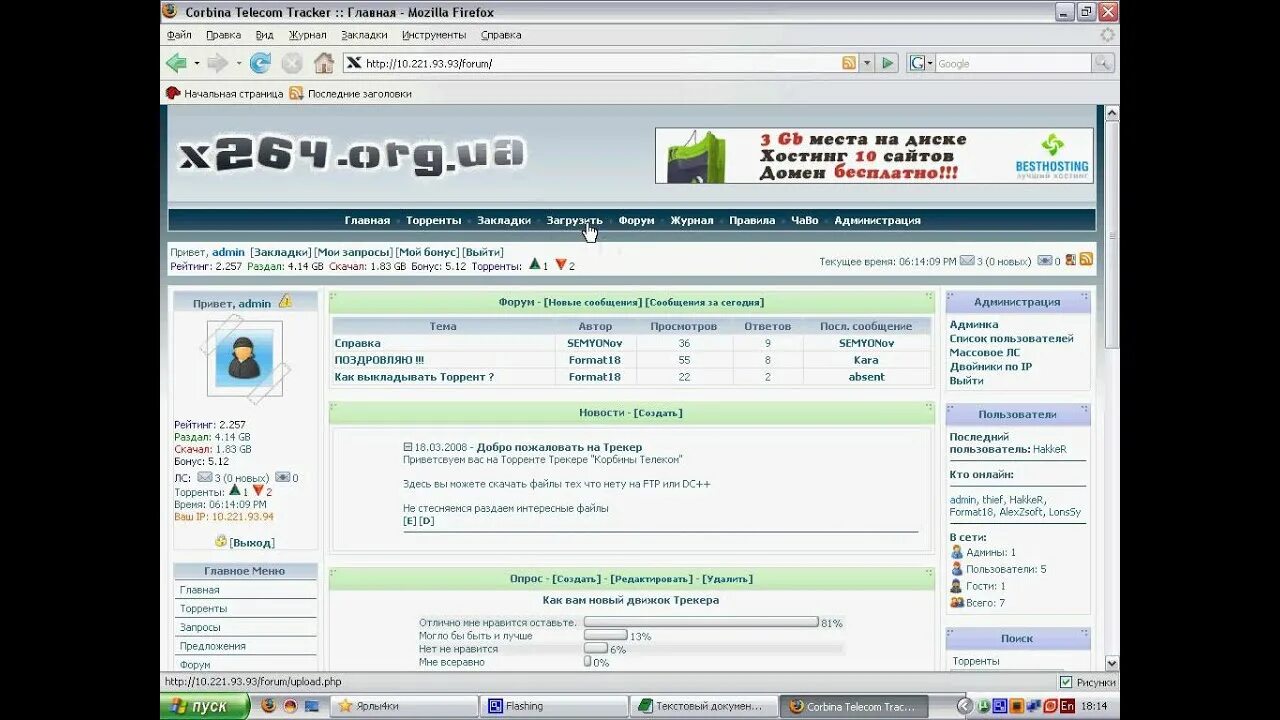
Task: Open the Back history dropdown arrow
Action: (197, 63)
